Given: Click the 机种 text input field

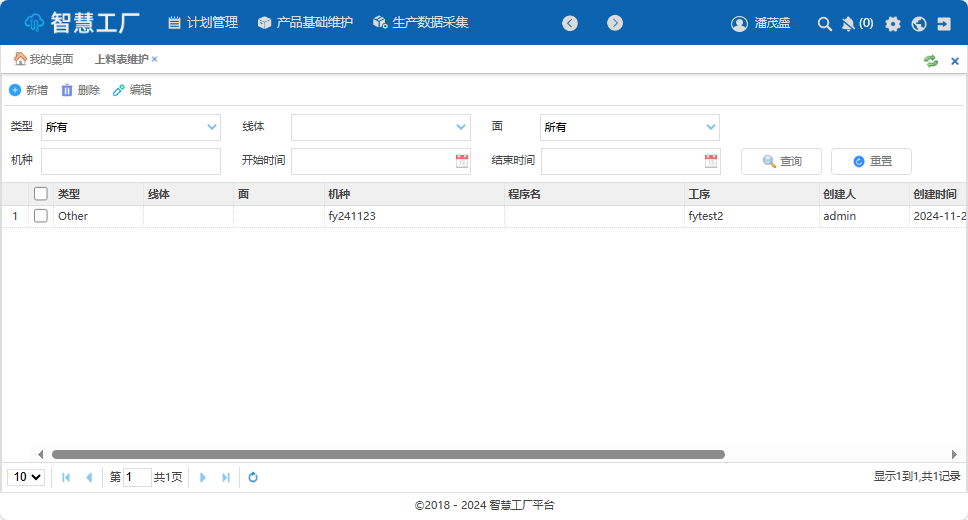Looking at the screenshot, I should (131, 161).
